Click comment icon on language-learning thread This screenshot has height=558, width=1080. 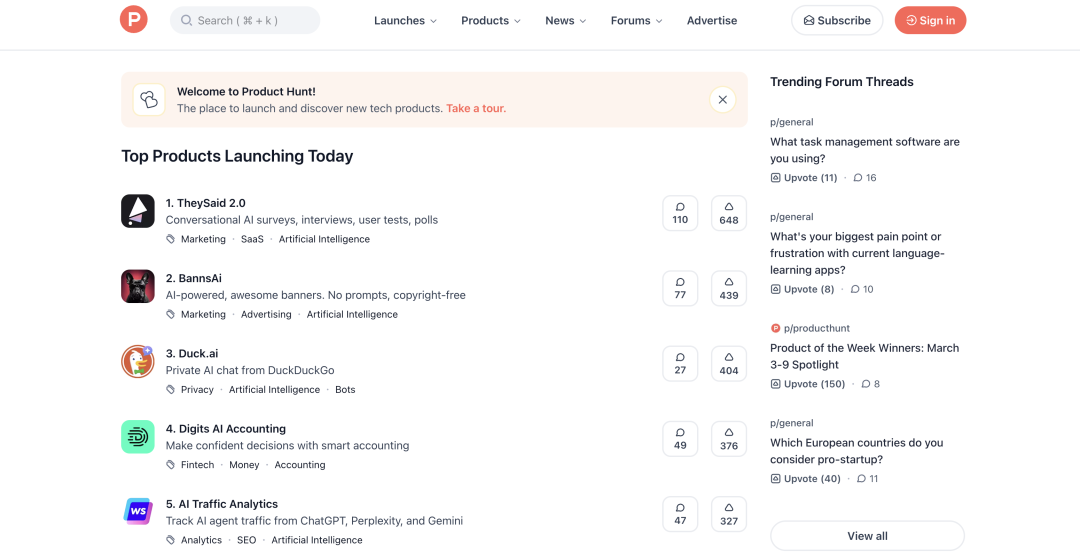tap(855, 289)
